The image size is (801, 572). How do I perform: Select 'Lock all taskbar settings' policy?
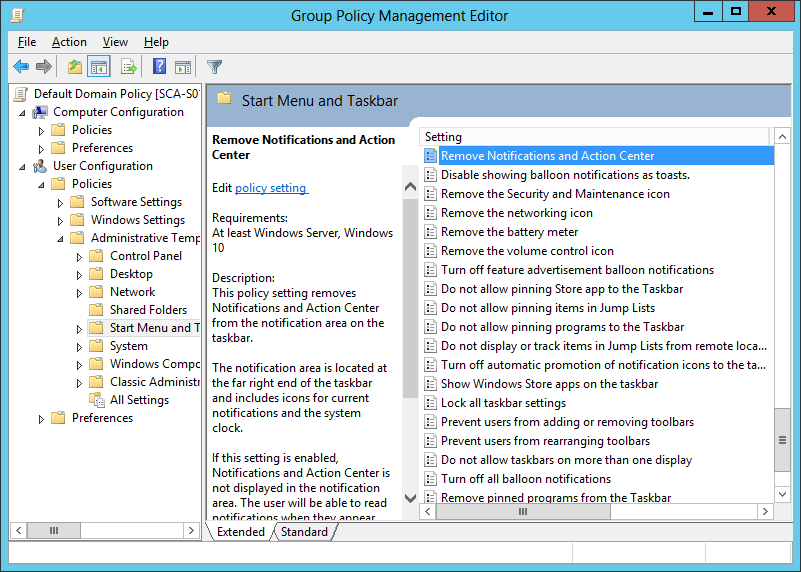click(503, 403)
